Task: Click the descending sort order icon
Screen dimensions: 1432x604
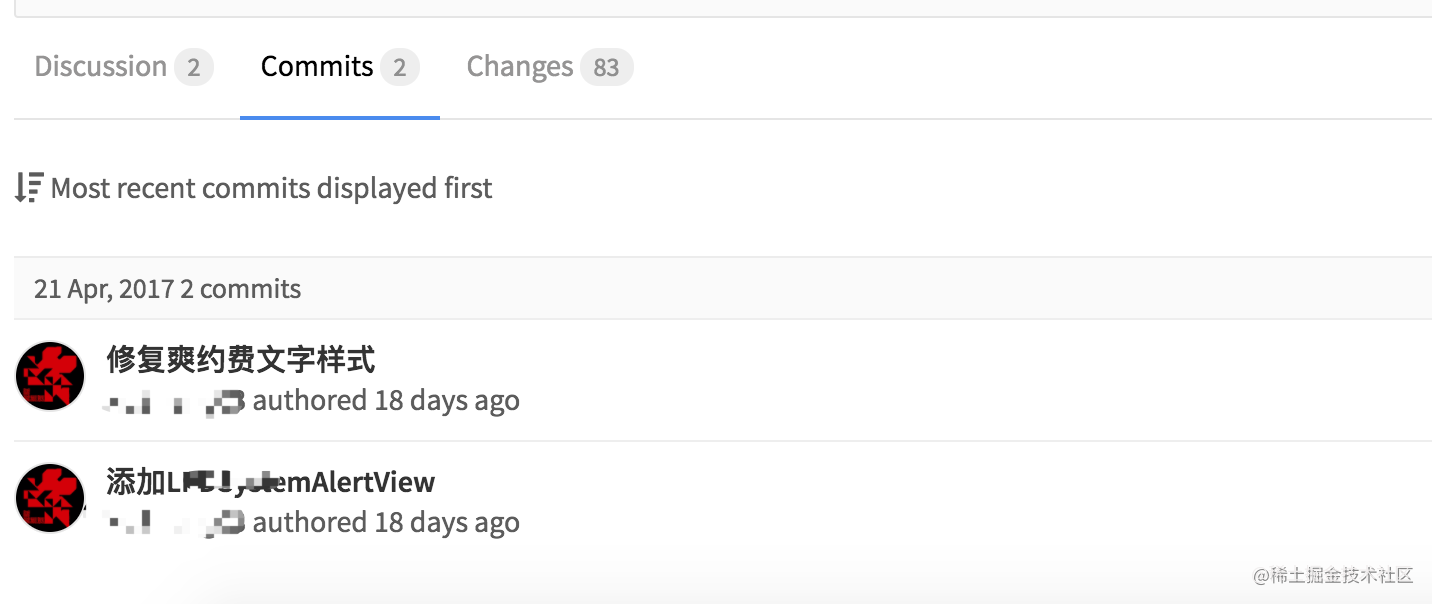Action: [29, 187]
